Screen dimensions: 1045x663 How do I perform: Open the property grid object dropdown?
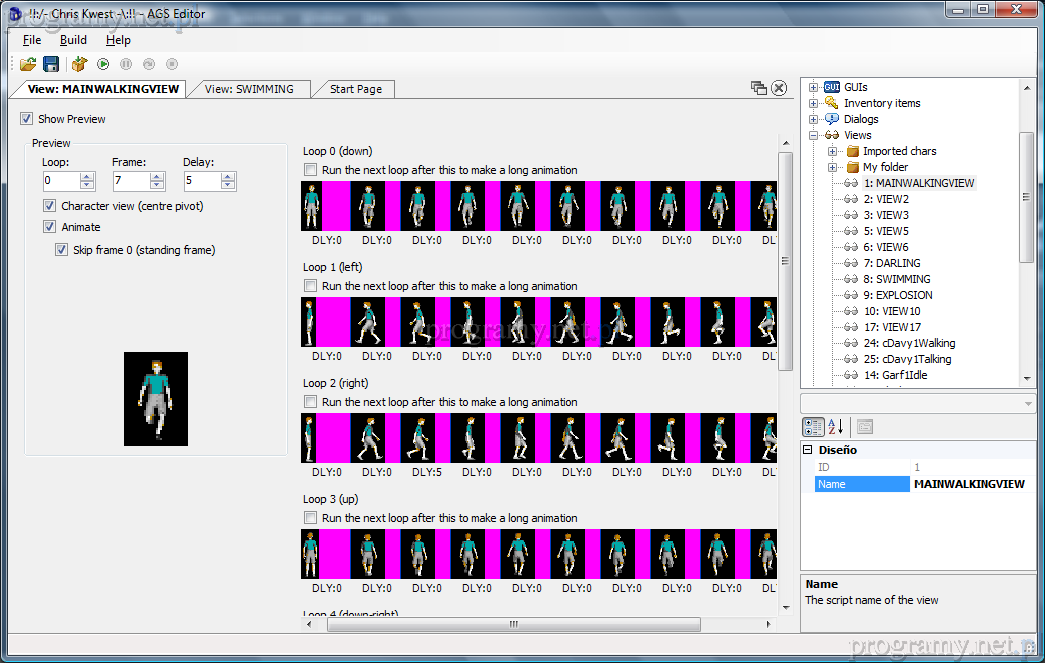tap(1028, 402)
